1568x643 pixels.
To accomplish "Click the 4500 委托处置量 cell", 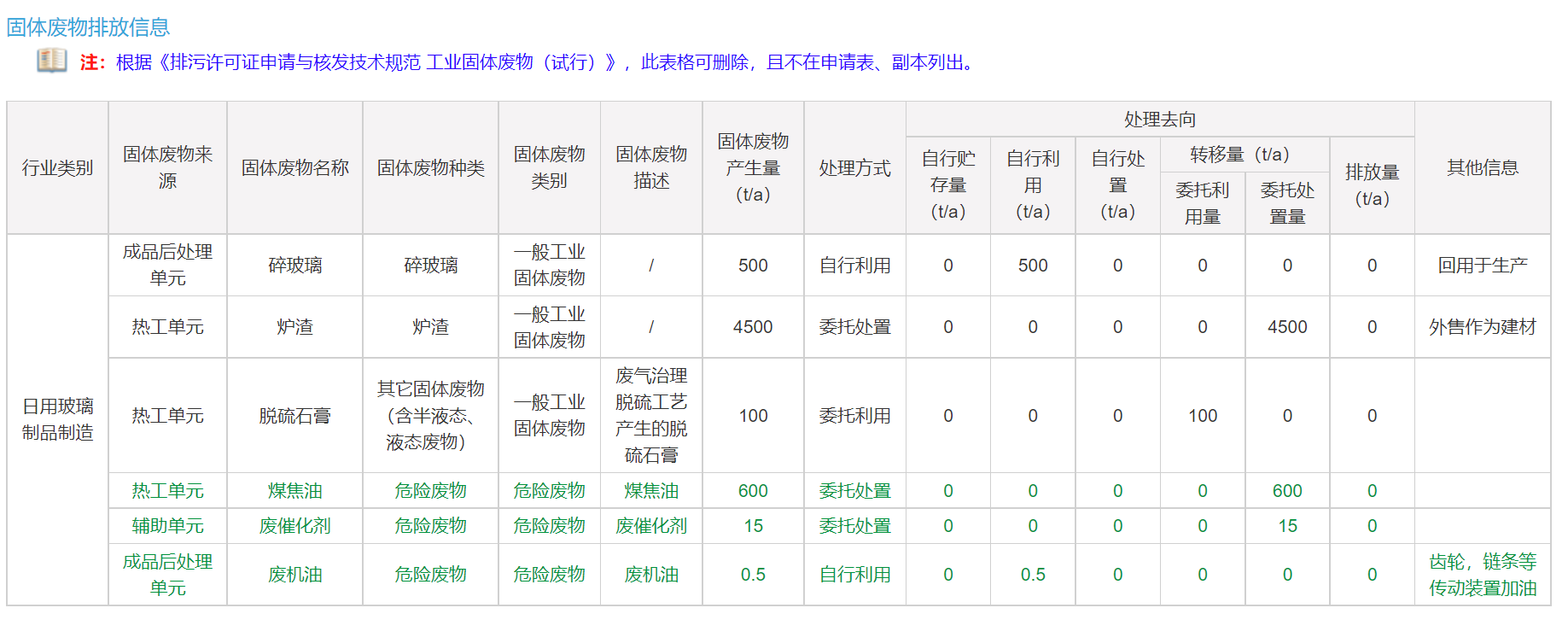I will (1287, 327).
